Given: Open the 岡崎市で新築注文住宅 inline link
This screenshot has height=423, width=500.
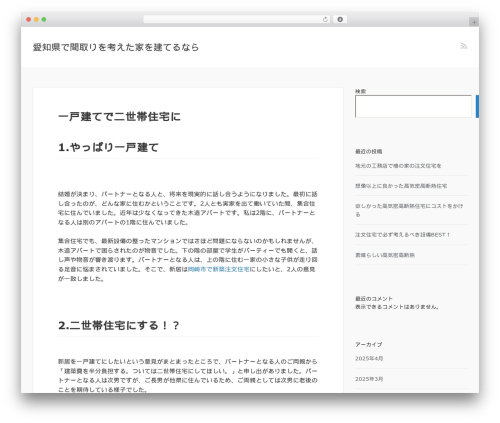Looking at the screenshot, I should 218,269.
